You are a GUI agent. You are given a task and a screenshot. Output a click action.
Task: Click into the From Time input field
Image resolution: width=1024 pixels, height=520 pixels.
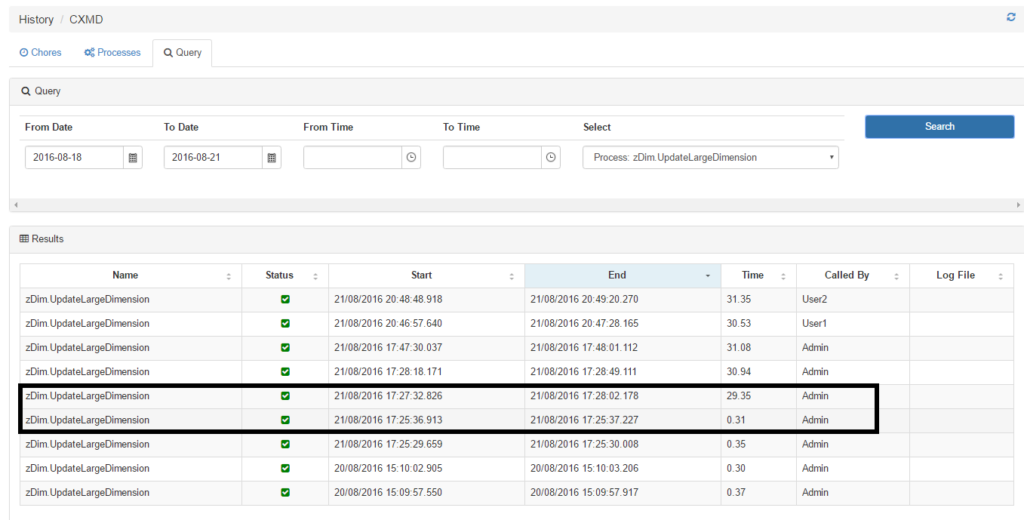[x=352, y=158]
